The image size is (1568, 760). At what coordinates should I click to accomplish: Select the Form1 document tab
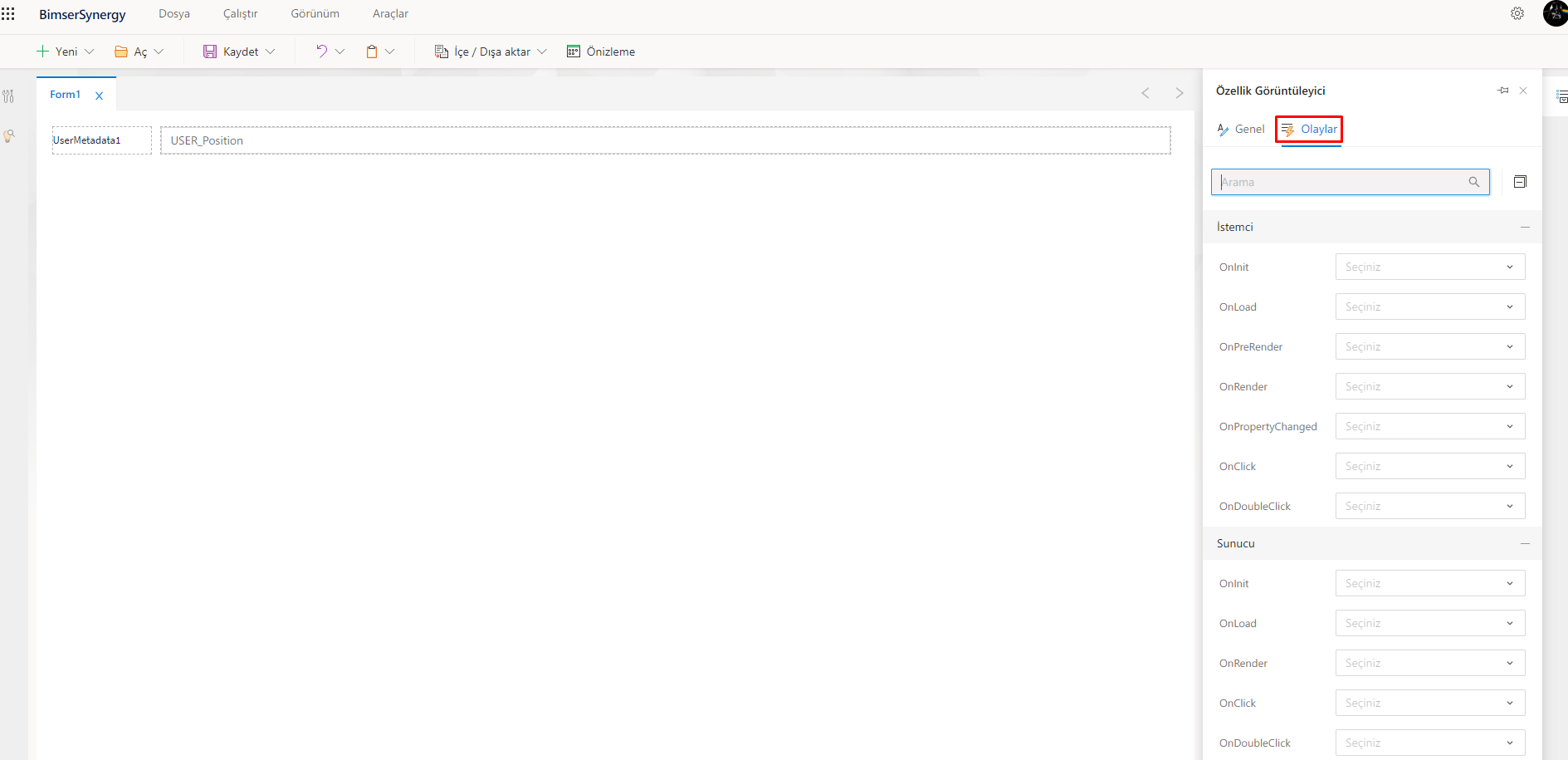click(x=65, y=95)
